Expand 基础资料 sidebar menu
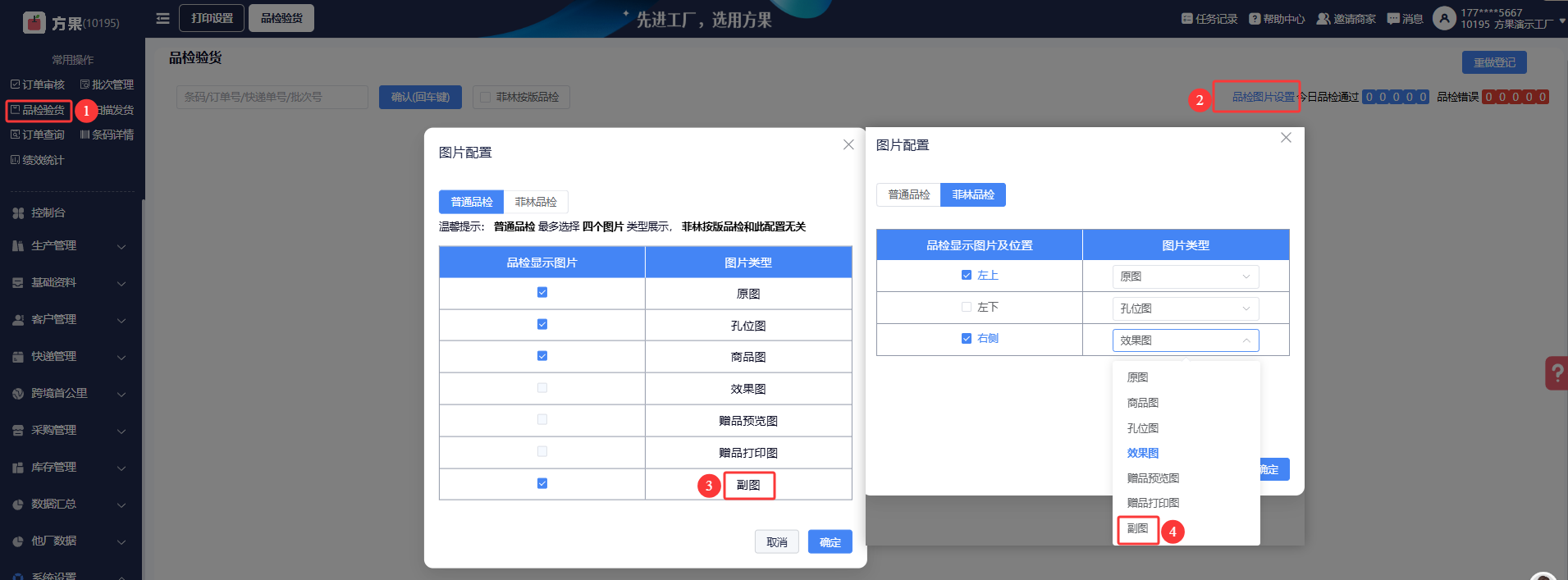The image size is (1568, 580). click(x=121, y=284)
